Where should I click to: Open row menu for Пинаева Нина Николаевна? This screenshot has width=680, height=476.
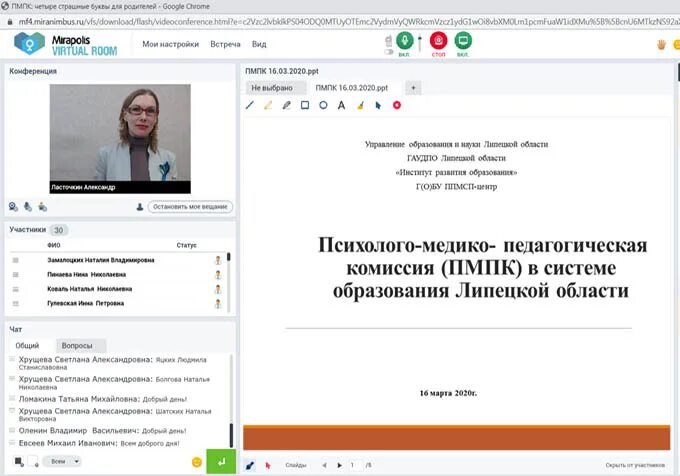point(16,274)
